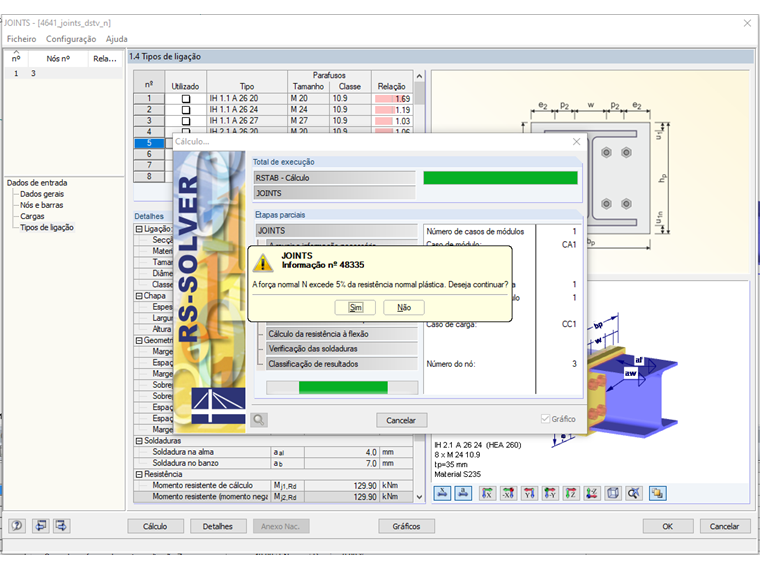Select Nós e barras in navigator
Screen dimensions: 760x570
(x=42, y=205)
